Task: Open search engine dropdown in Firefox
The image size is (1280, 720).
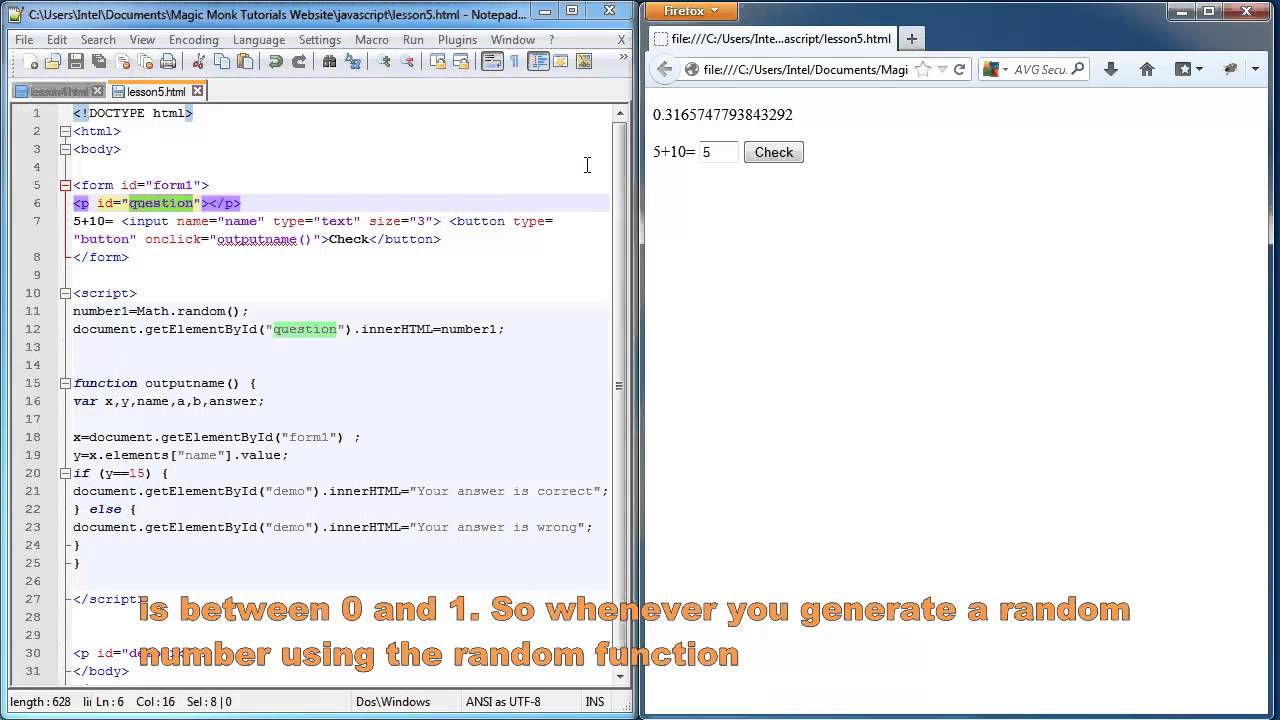Action: coord(995,70)
